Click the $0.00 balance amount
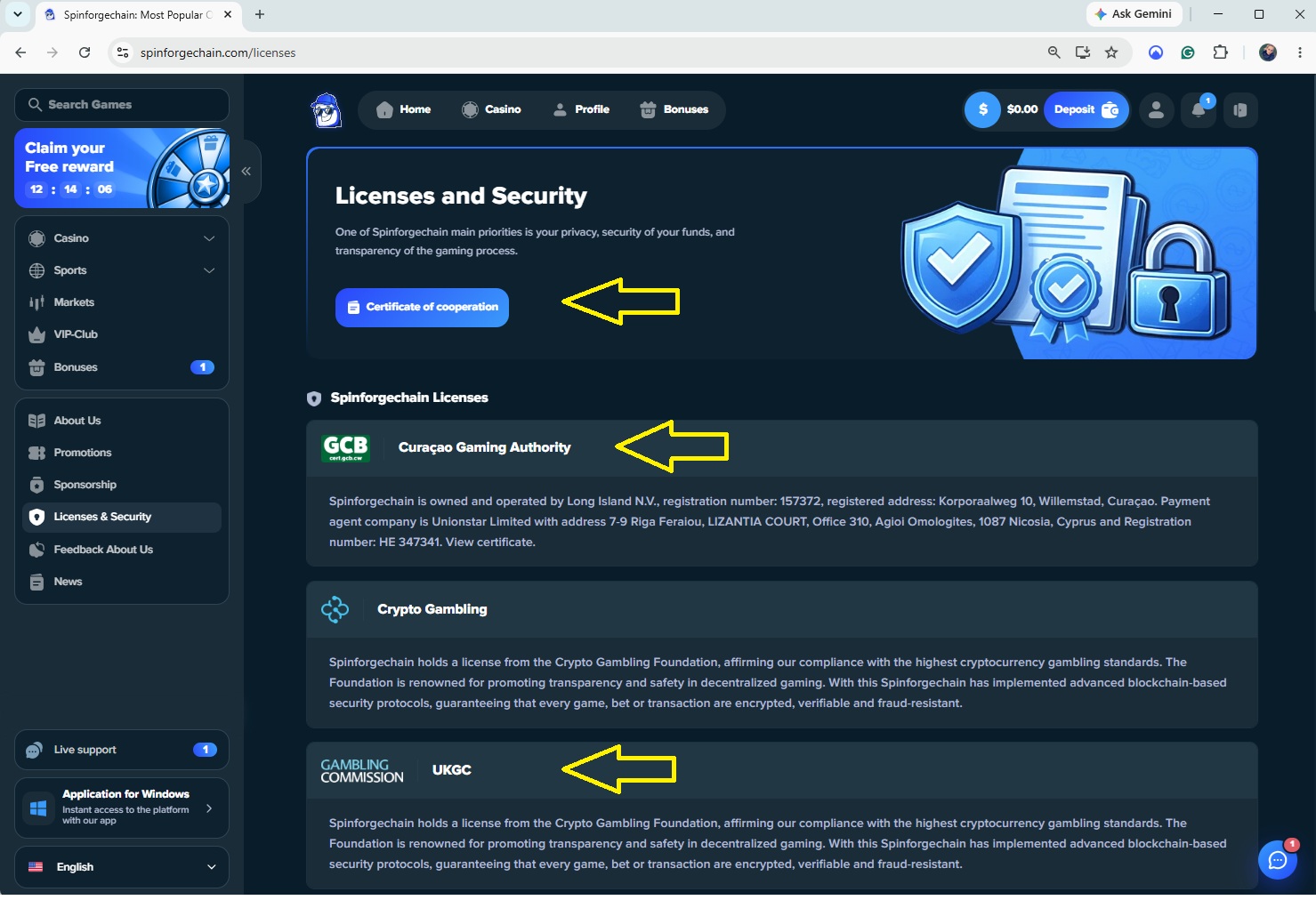Image resolution: width=1316 pixels, height=900 pixels. pos(1022,109)
